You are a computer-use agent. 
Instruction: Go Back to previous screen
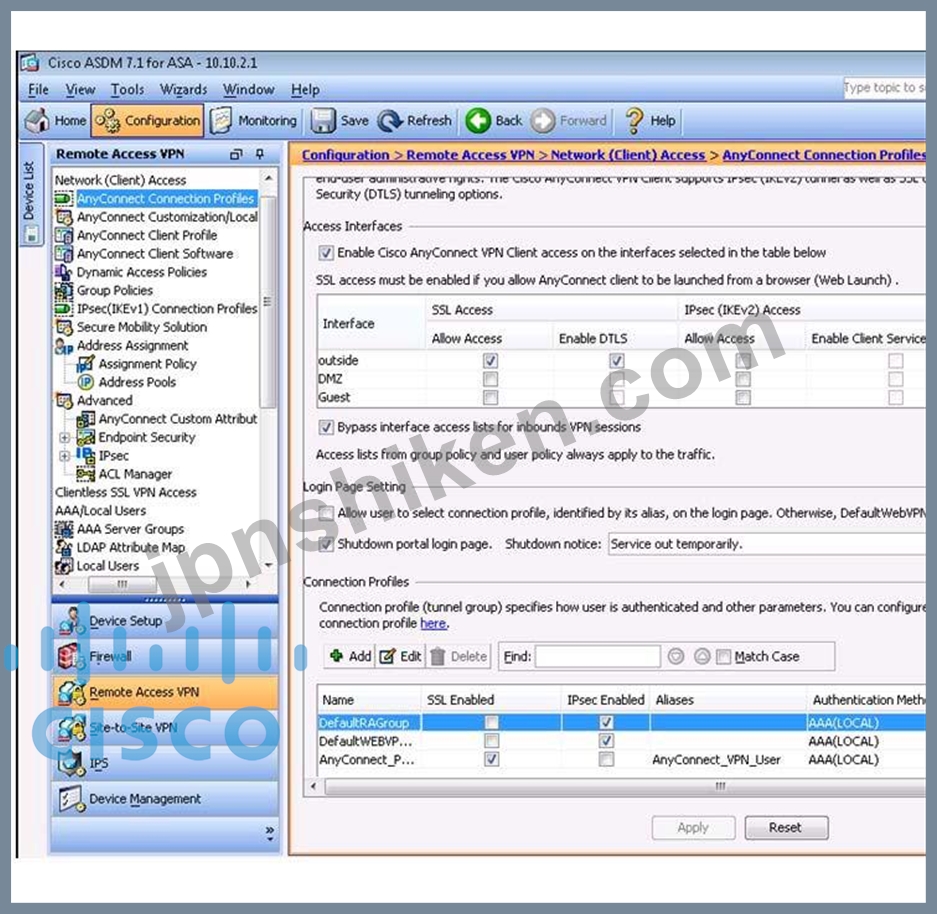pyautogui.click(x=494, y=121)
